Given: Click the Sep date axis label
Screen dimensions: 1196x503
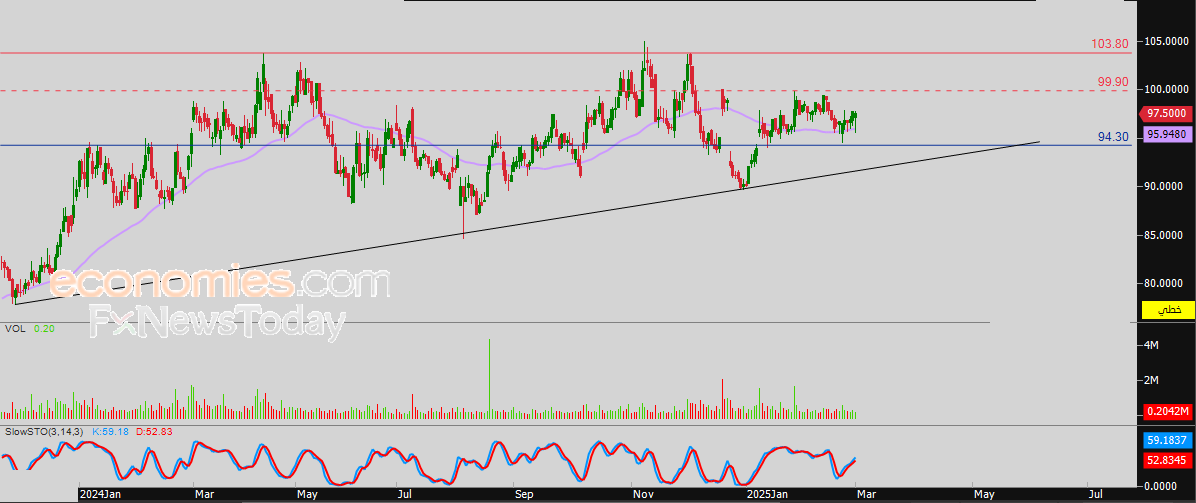Looking at the screenshot, I should (523, 495).
